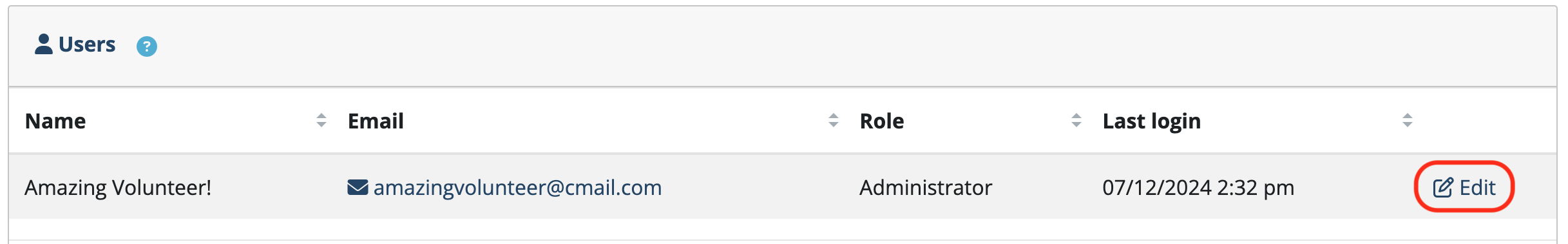1568x244 pixels.
Task: Sort table by the Email header label
Action: (x=376, y=121)
